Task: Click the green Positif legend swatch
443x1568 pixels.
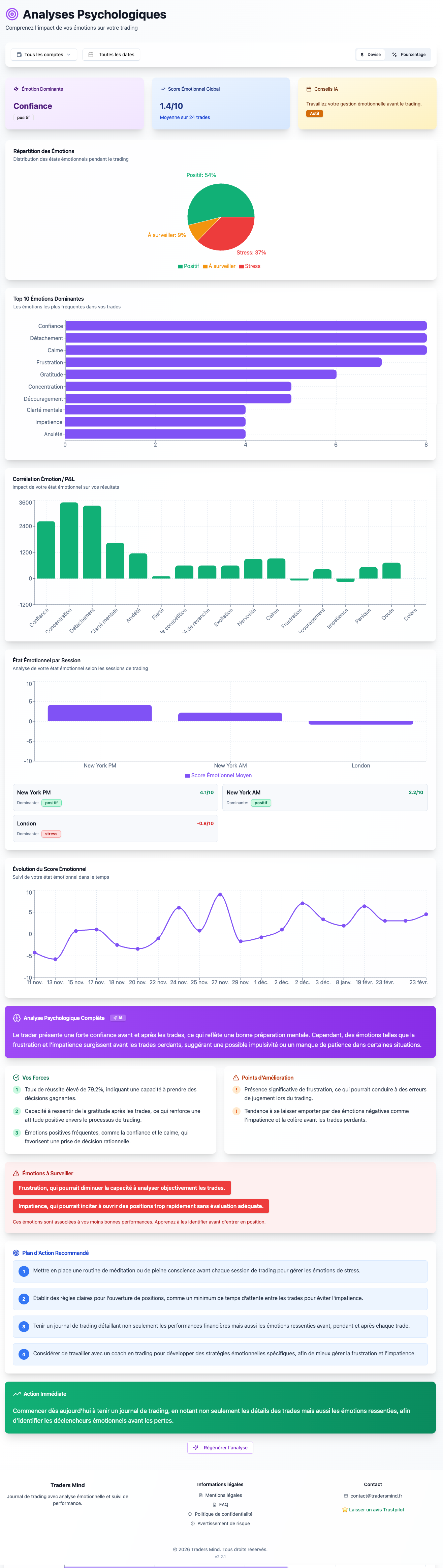Action: 180,267
